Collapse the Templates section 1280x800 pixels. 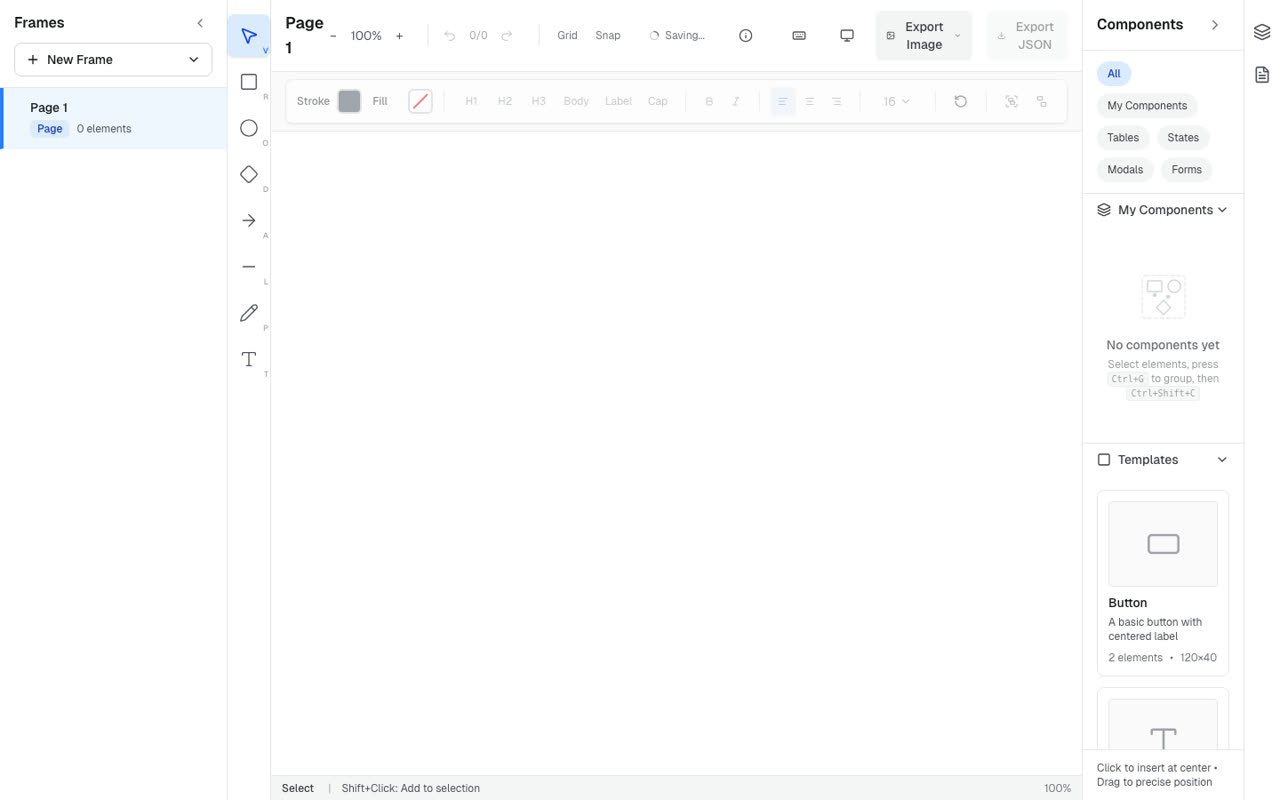pyautogui.click(x=1222, y=460)
